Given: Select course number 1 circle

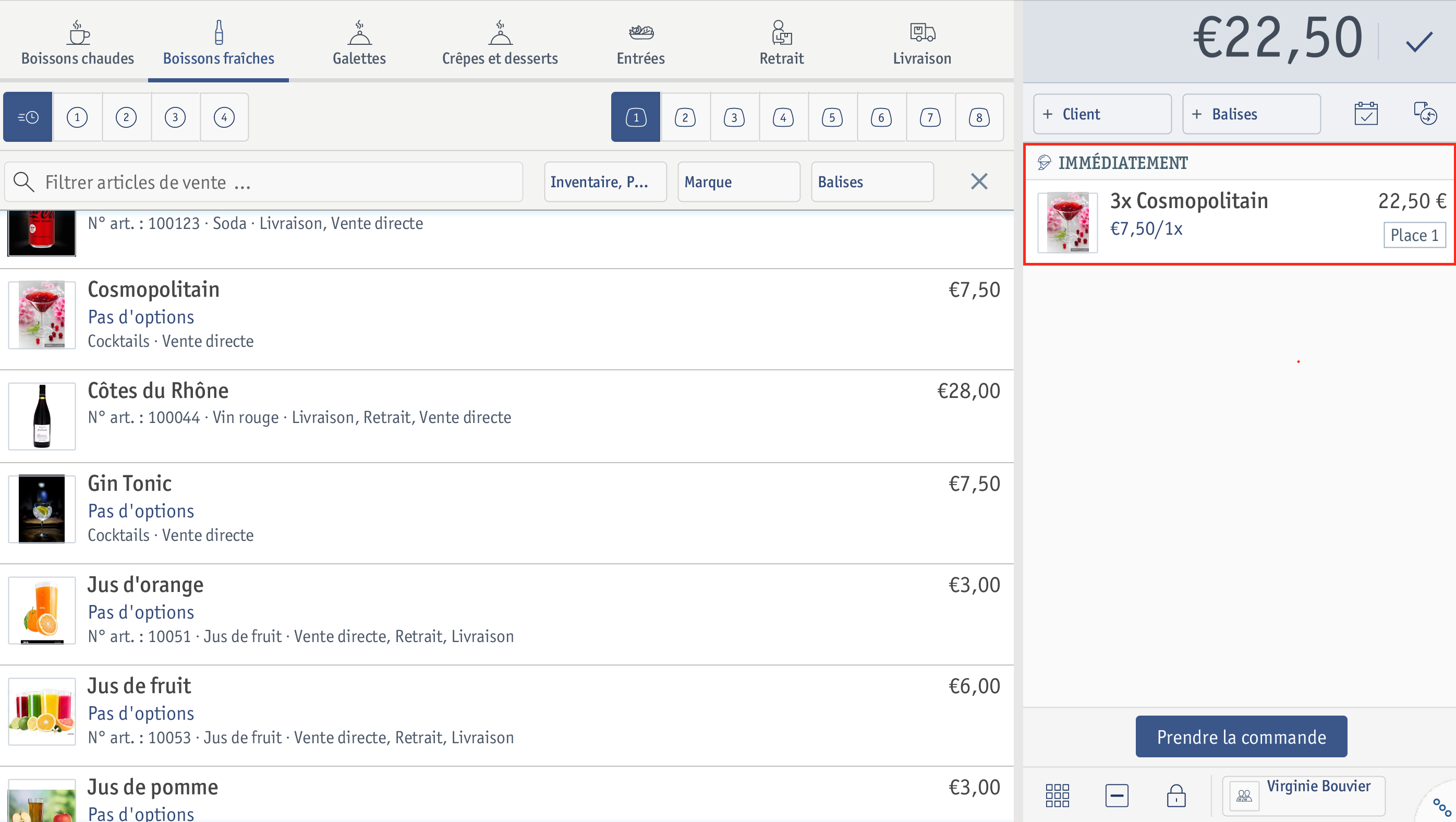Looking at the screenshot, I should [x=77, y=117].
